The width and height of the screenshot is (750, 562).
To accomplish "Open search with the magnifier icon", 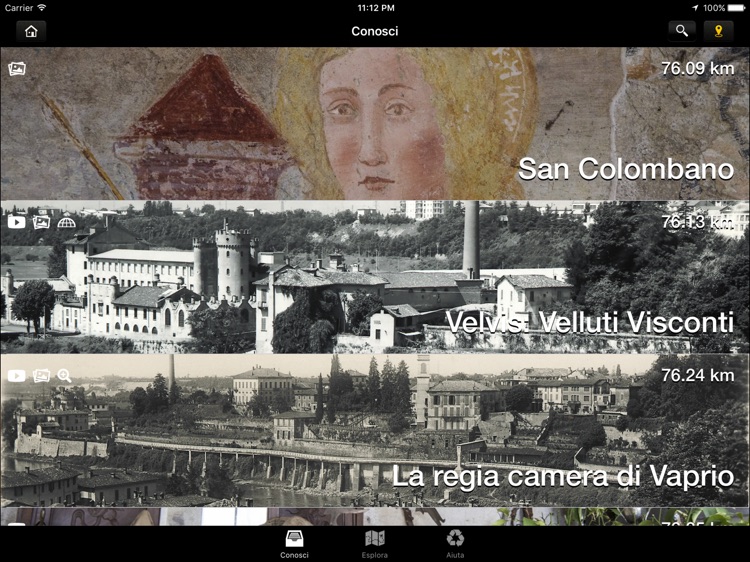I will 682,31.
